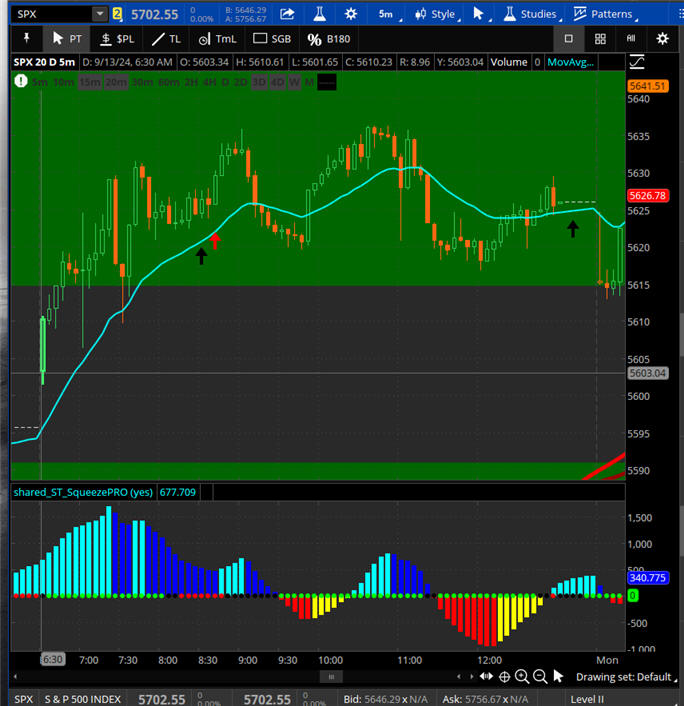Open the SPX symbol dropdown
Screen dimensions: 684x706
click(x=99, y=14)
